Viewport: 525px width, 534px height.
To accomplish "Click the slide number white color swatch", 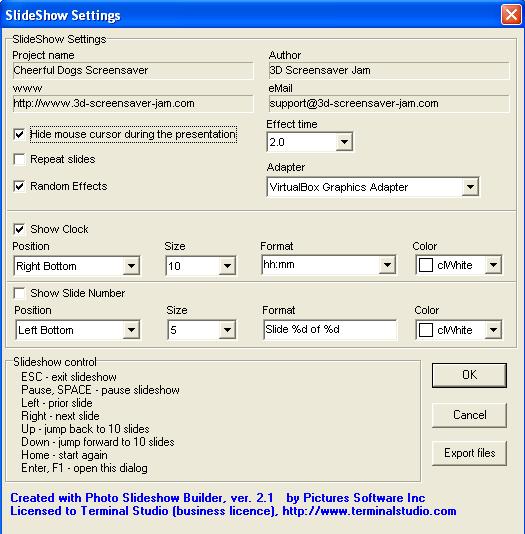I will click(426, 330).
